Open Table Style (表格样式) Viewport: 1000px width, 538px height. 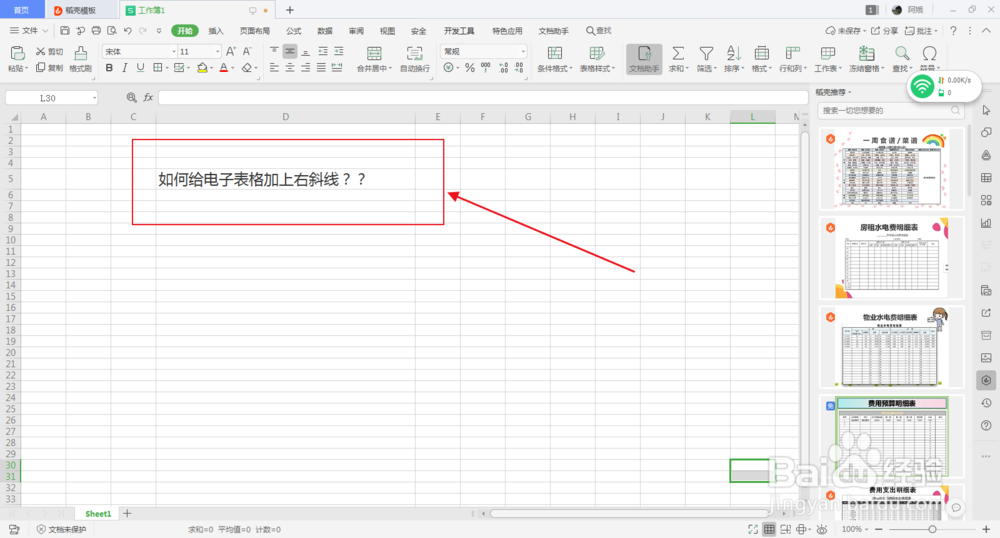pos(597,59)
